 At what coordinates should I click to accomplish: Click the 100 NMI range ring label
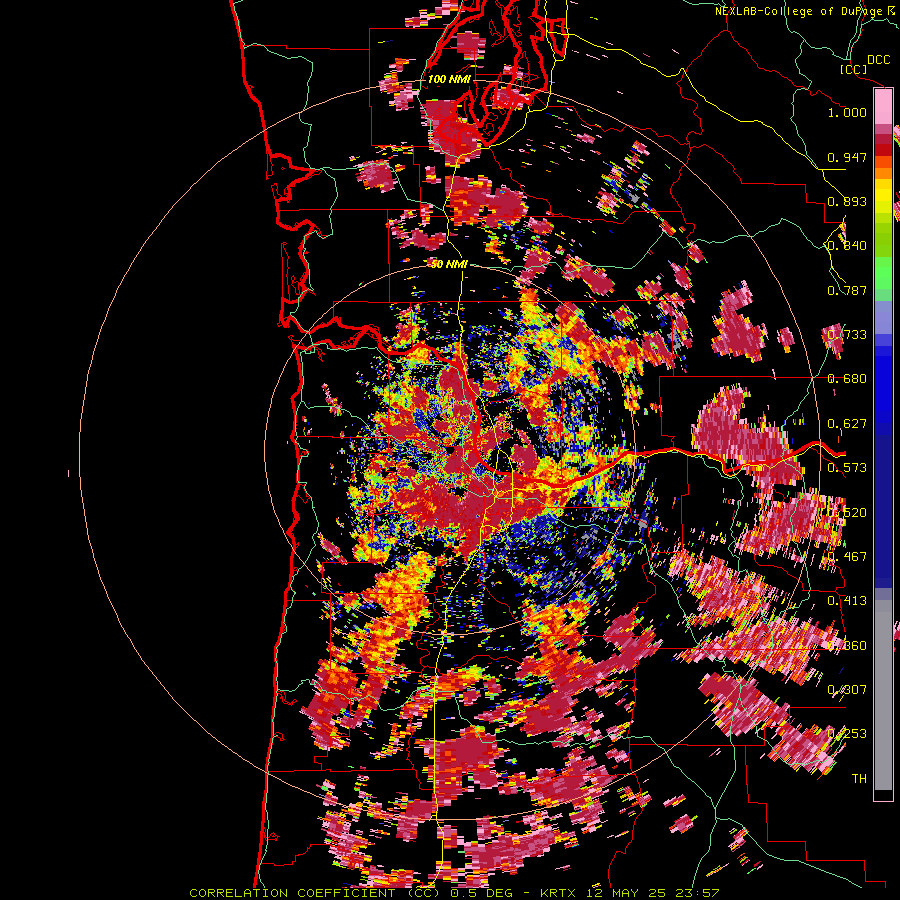tap(448, 79)
